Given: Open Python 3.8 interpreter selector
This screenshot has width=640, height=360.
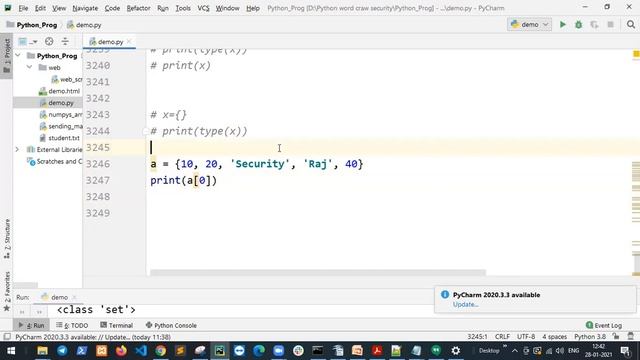Looking at the screenshot, I should pos(590,337).
